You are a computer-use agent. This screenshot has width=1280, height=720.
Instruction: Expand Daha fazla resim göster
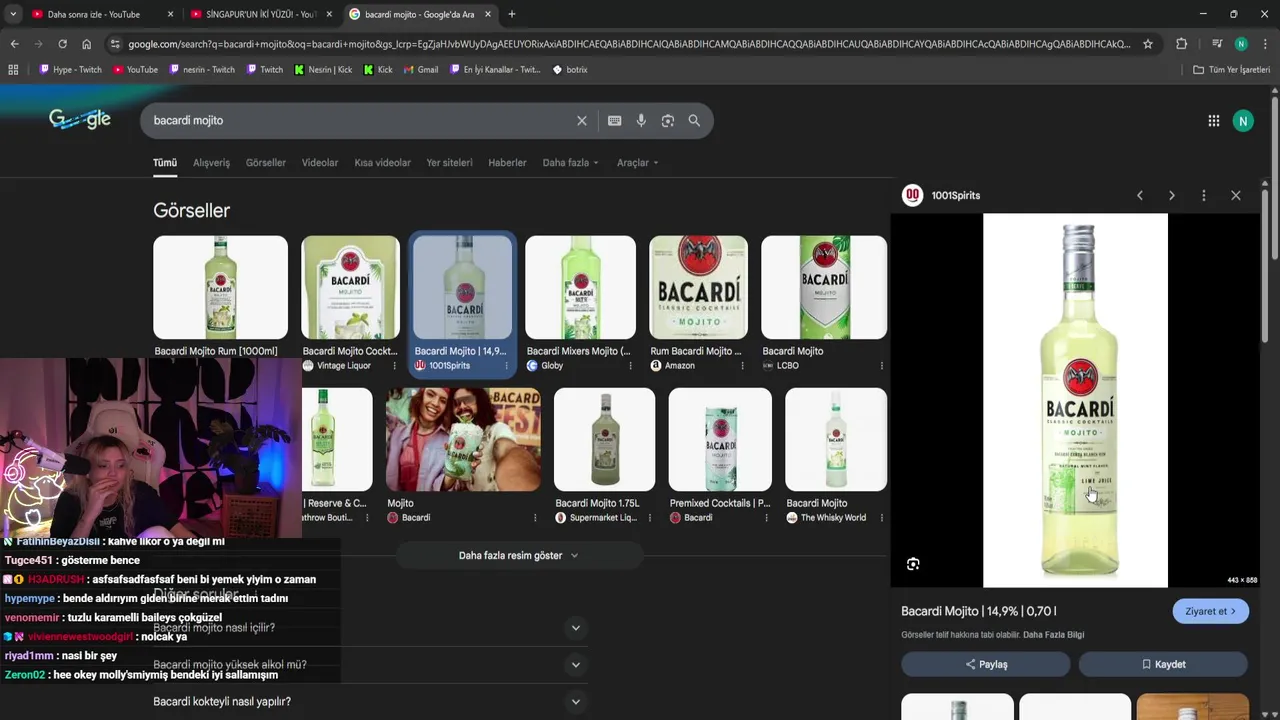(518, 555)
